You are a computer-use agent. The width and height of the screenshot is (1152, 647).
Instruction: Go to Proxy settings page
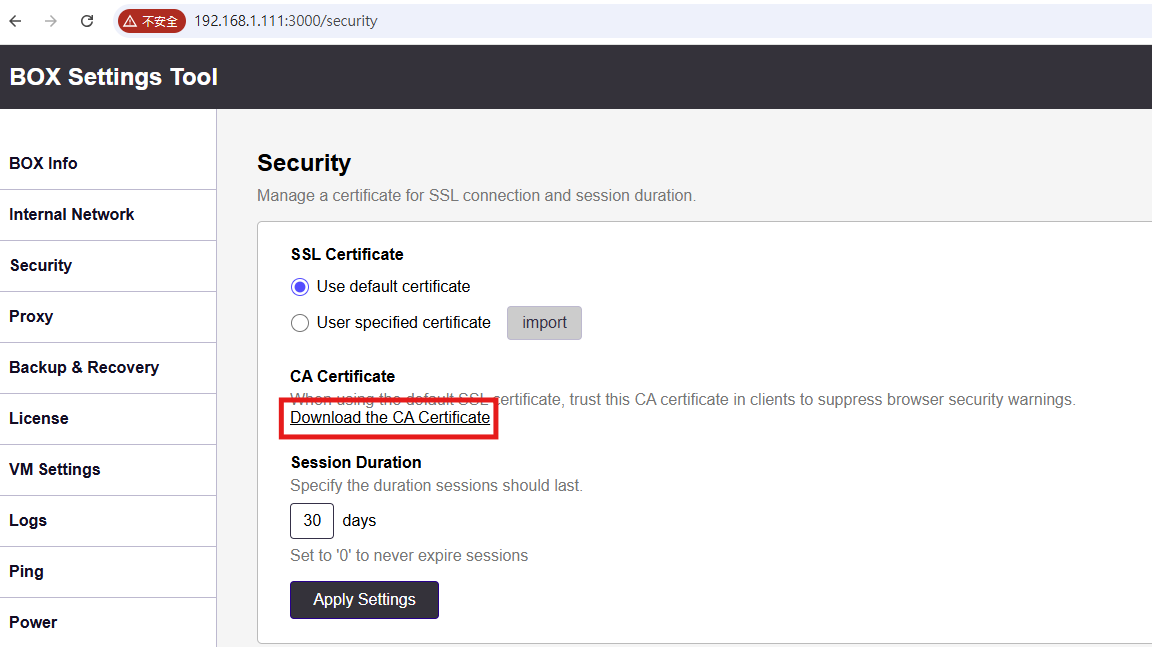pos(108,317)
